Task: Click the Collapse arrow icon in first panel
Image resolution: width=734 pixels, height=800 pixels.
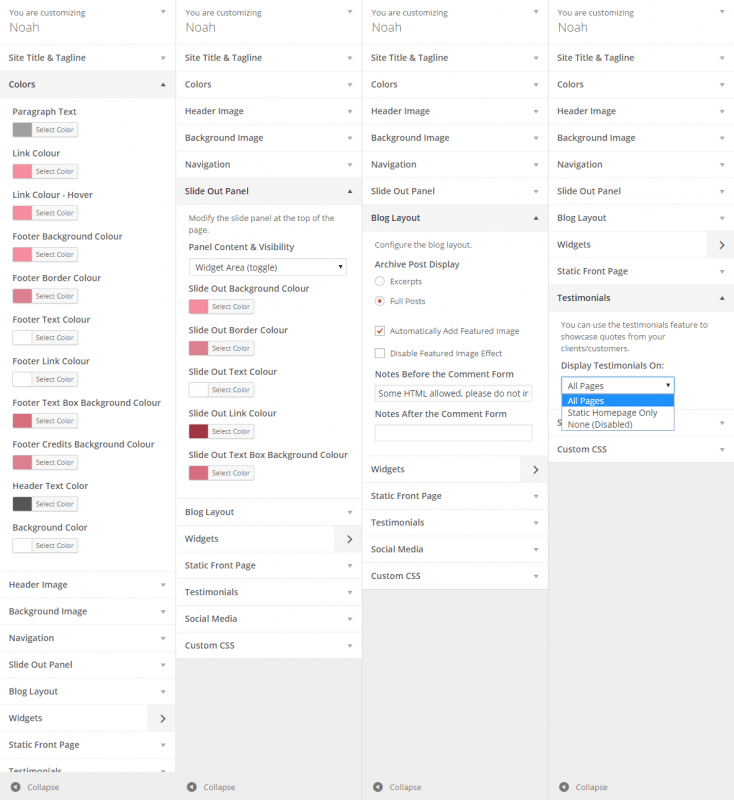Action: coord(16,787)
